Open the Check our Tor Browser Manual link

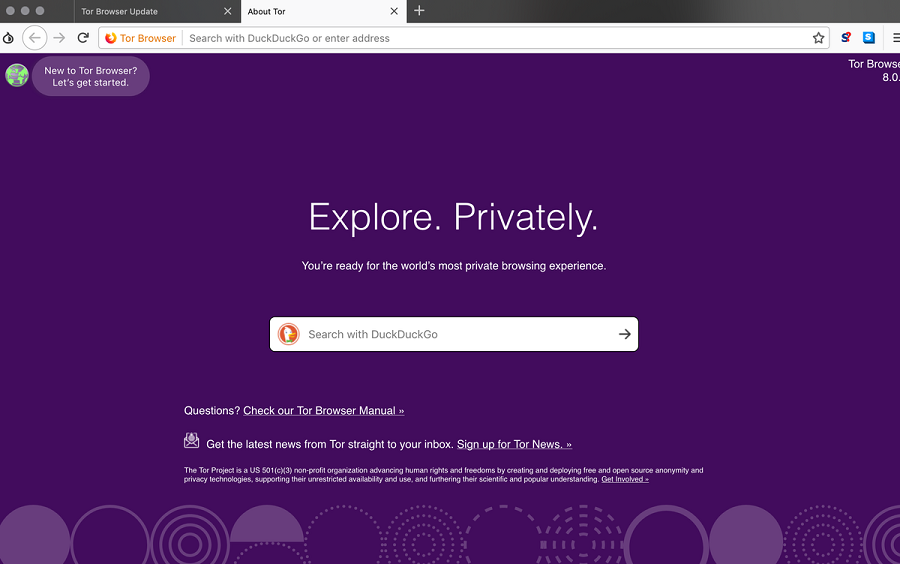coord(324,411)
